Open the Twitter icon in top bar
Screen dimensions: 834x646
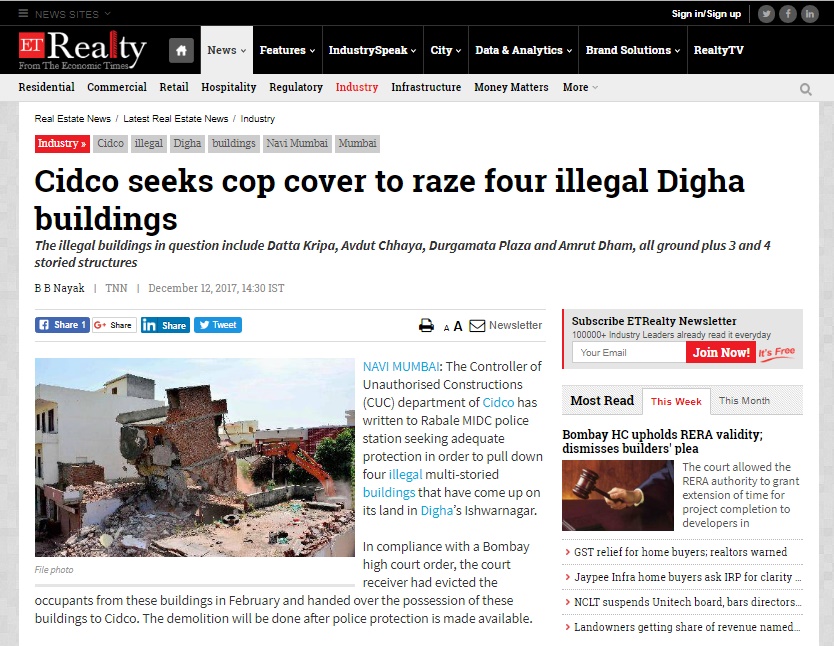(x=766, y=14)
